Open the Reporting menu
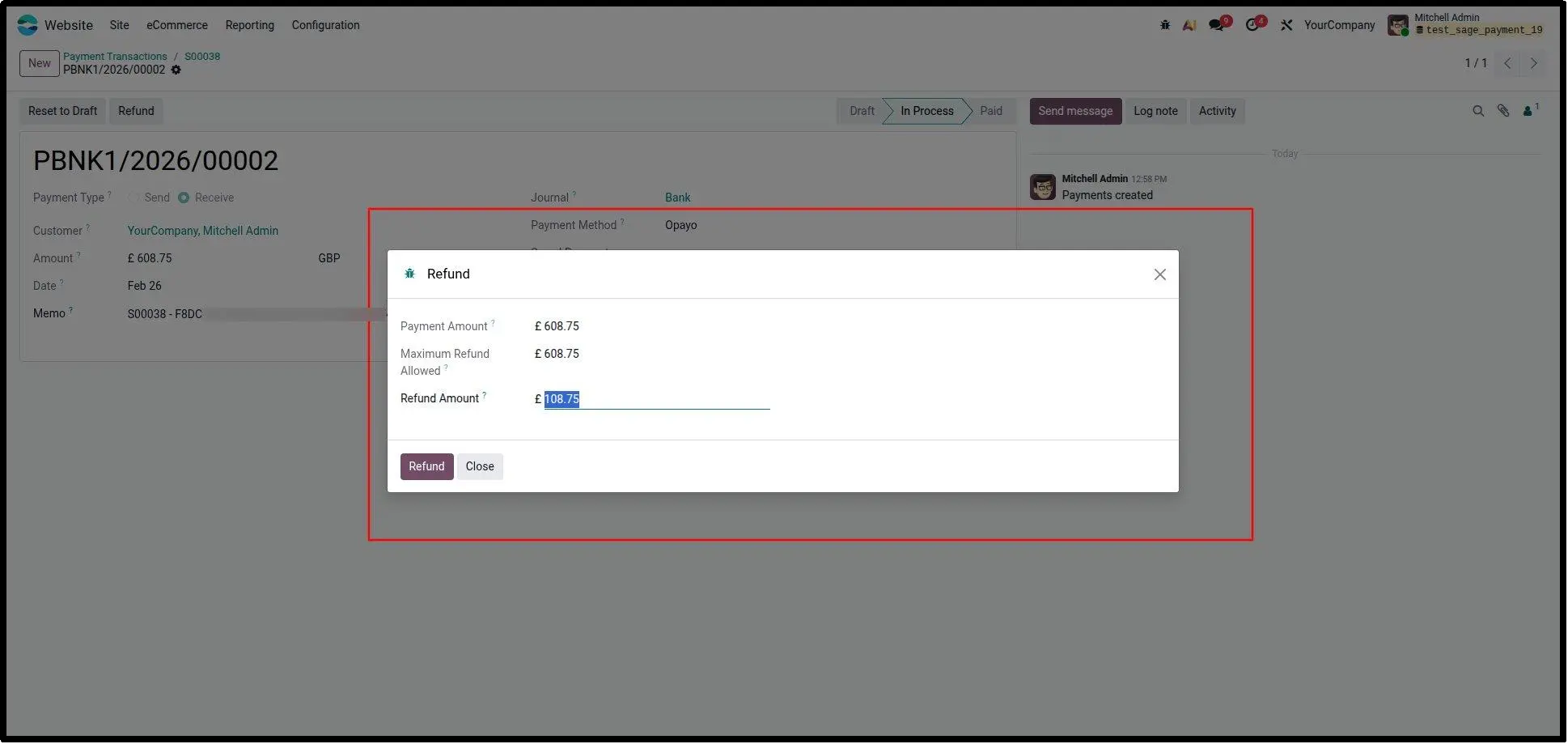The width and height of the screenshot is (1568, 744). coord(250,25)
